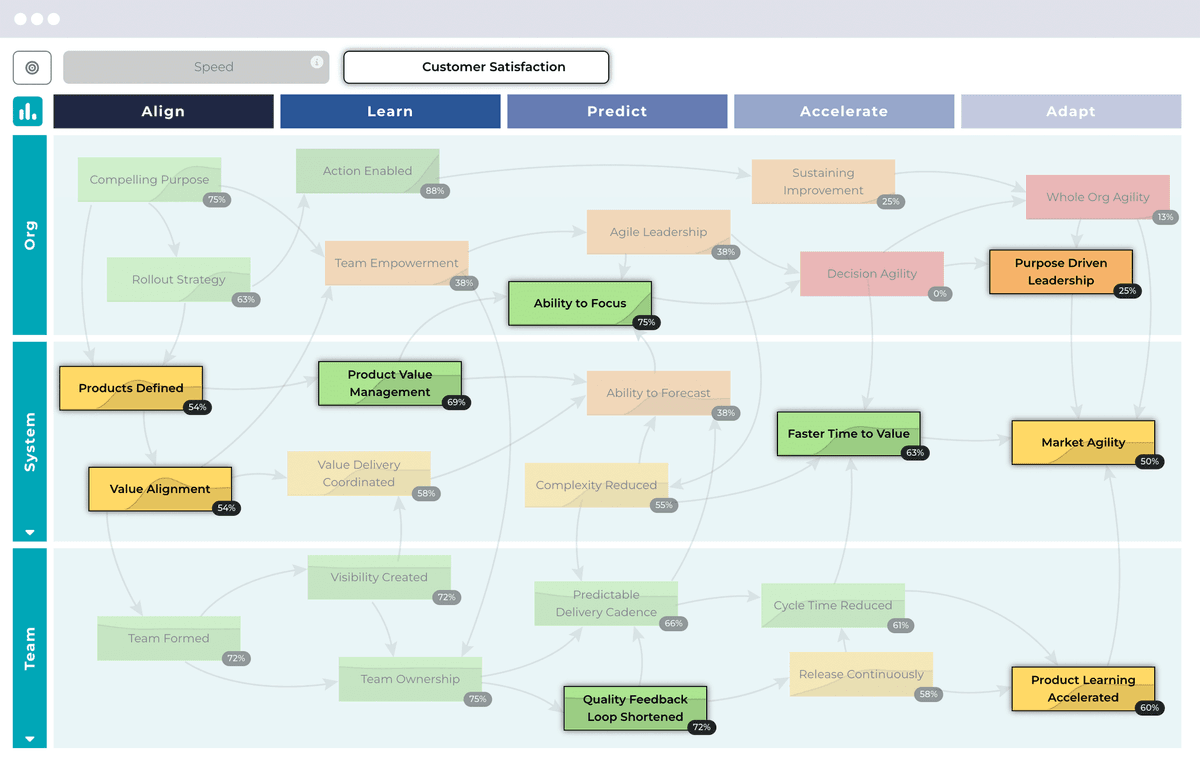
Task: Select the Market Agility card
Action: click(x=1084, y=442)
